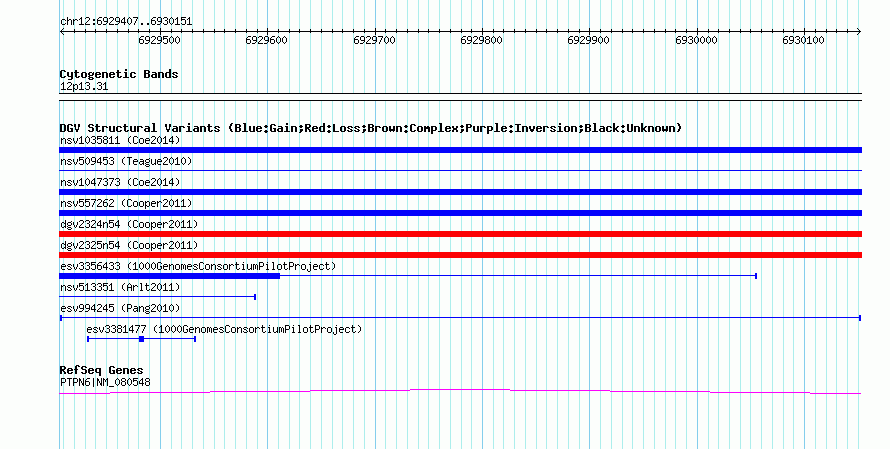This screenshot has width=890, height=449.
Task: Open variant label nsv1047373 (Coe2014)
Action: pos(120,182)
